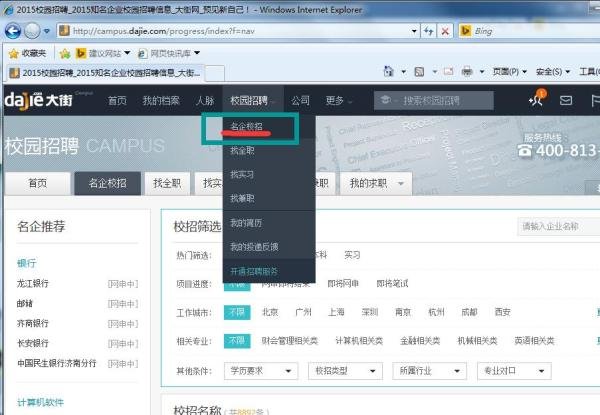
Task: Click 开通招聘服务 in the menu
Action: coord(255,271)
